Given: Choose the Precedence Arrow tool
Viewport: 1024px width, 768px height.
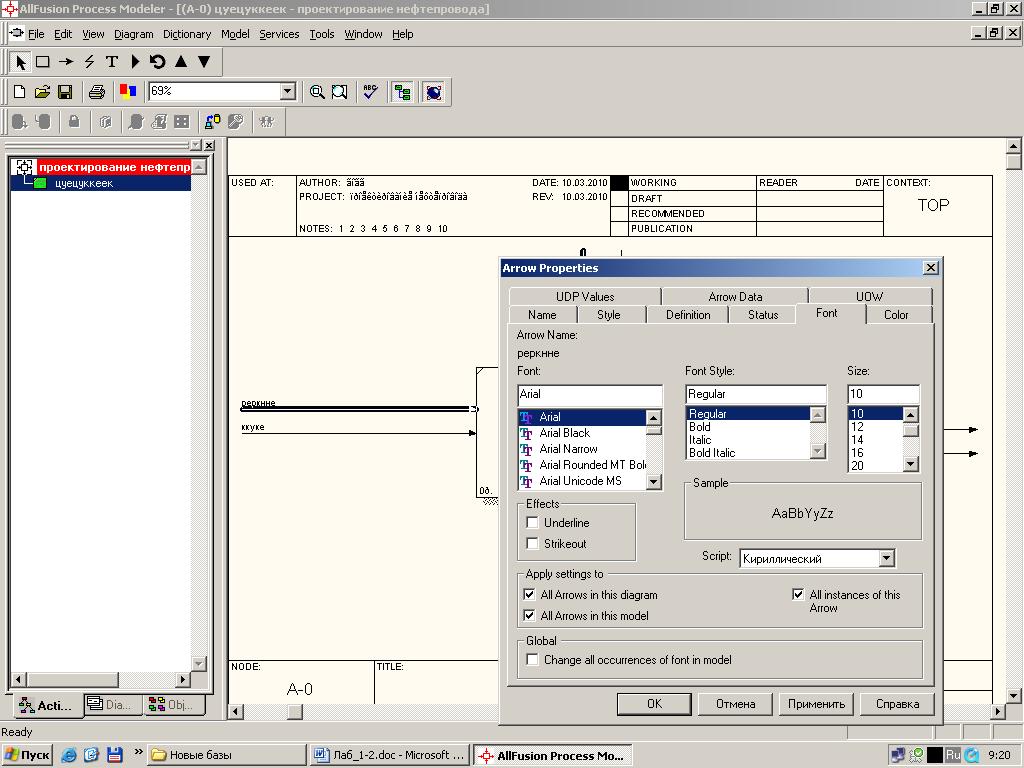Looking at the screenshot, I should (x=66, y=62).
